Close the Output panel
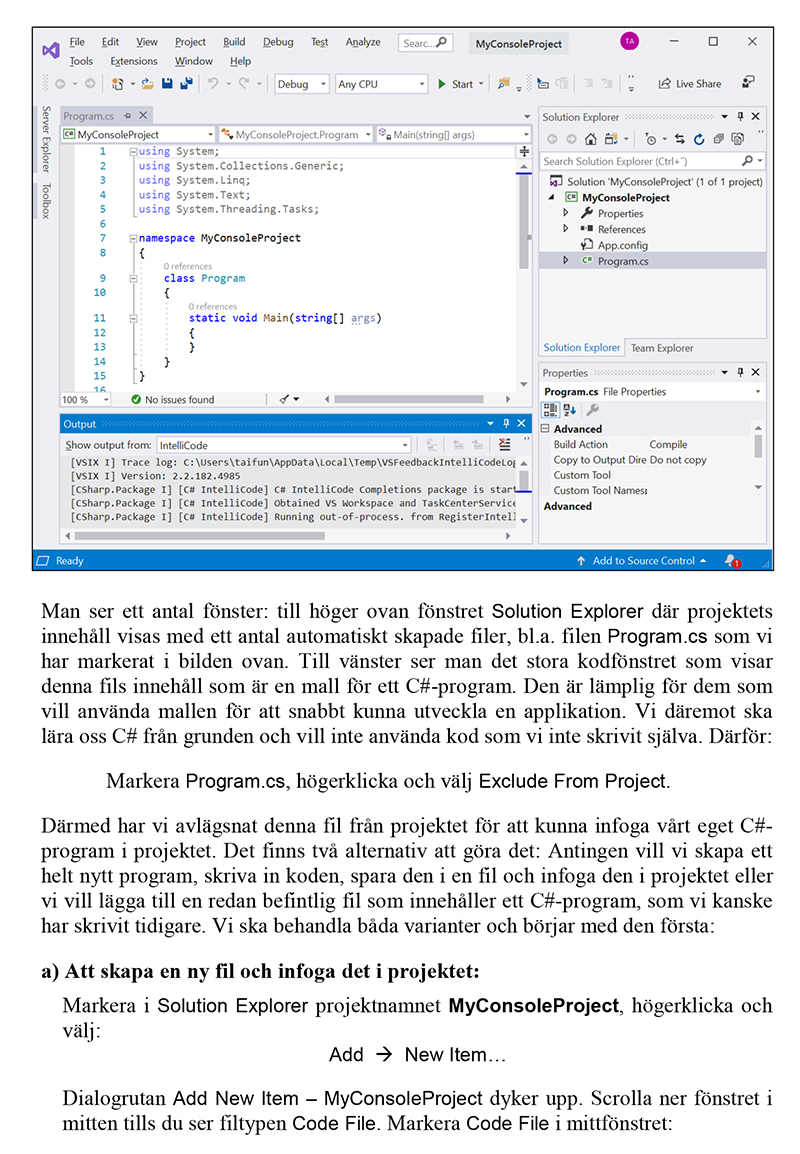This screenshot has height=1154, width=800. point(521,424)
